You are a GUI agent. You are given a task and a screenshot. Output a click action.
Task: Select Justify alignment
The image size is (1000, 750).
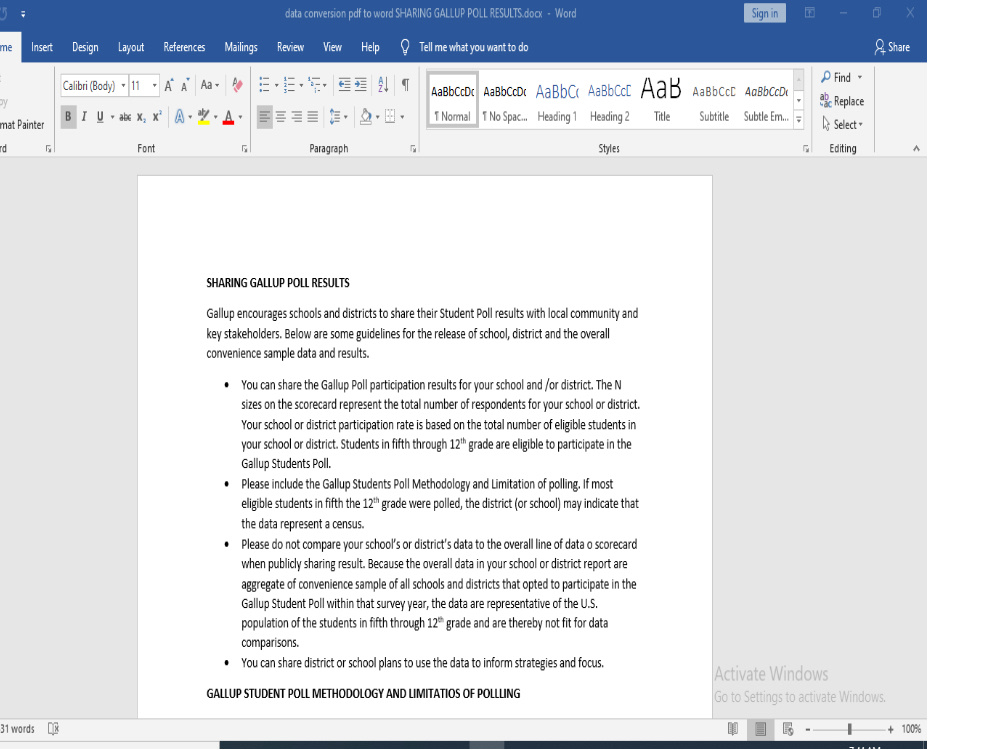point(312,117)
